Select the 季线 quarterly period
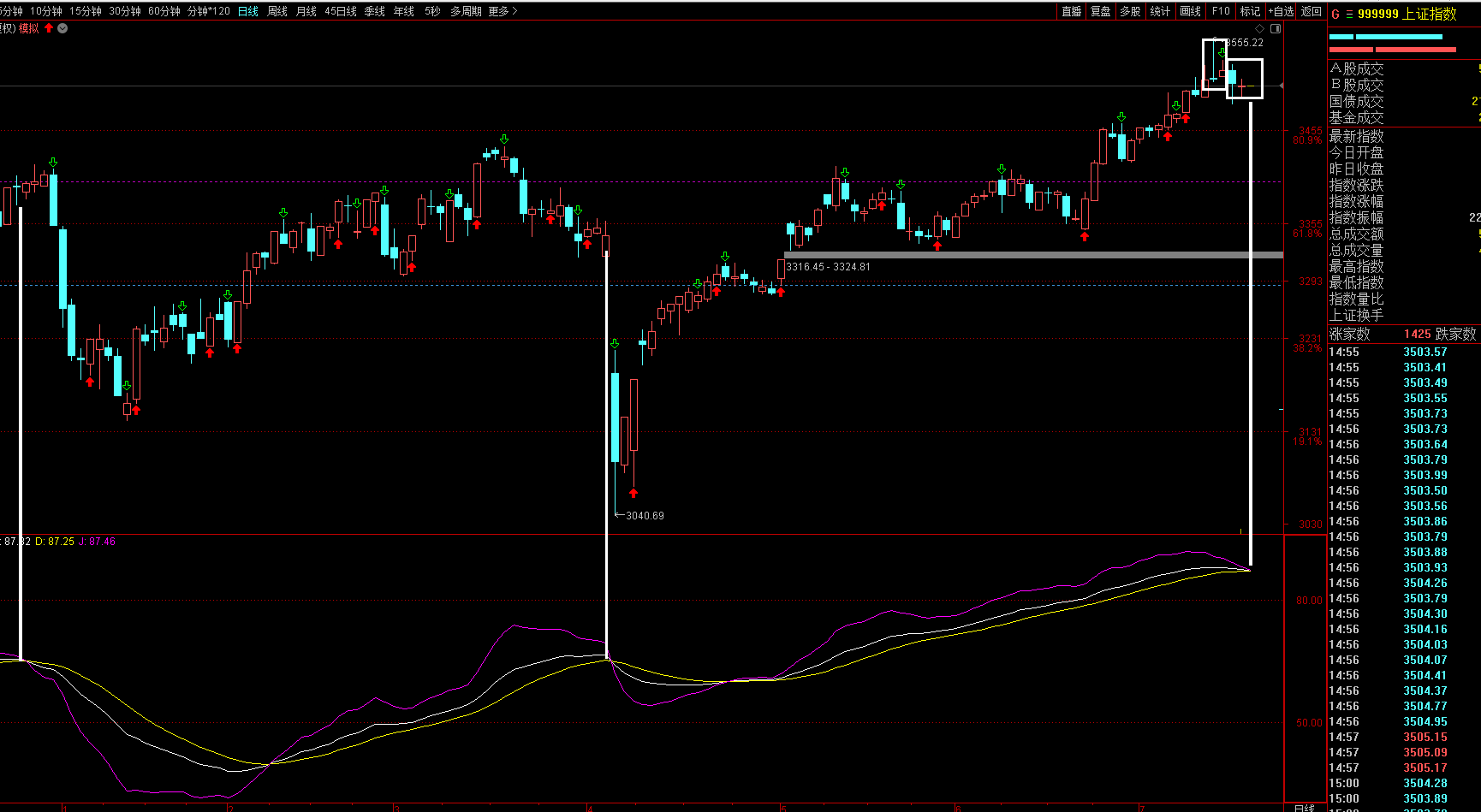The image size is (1481, 812). click(375, 11)
